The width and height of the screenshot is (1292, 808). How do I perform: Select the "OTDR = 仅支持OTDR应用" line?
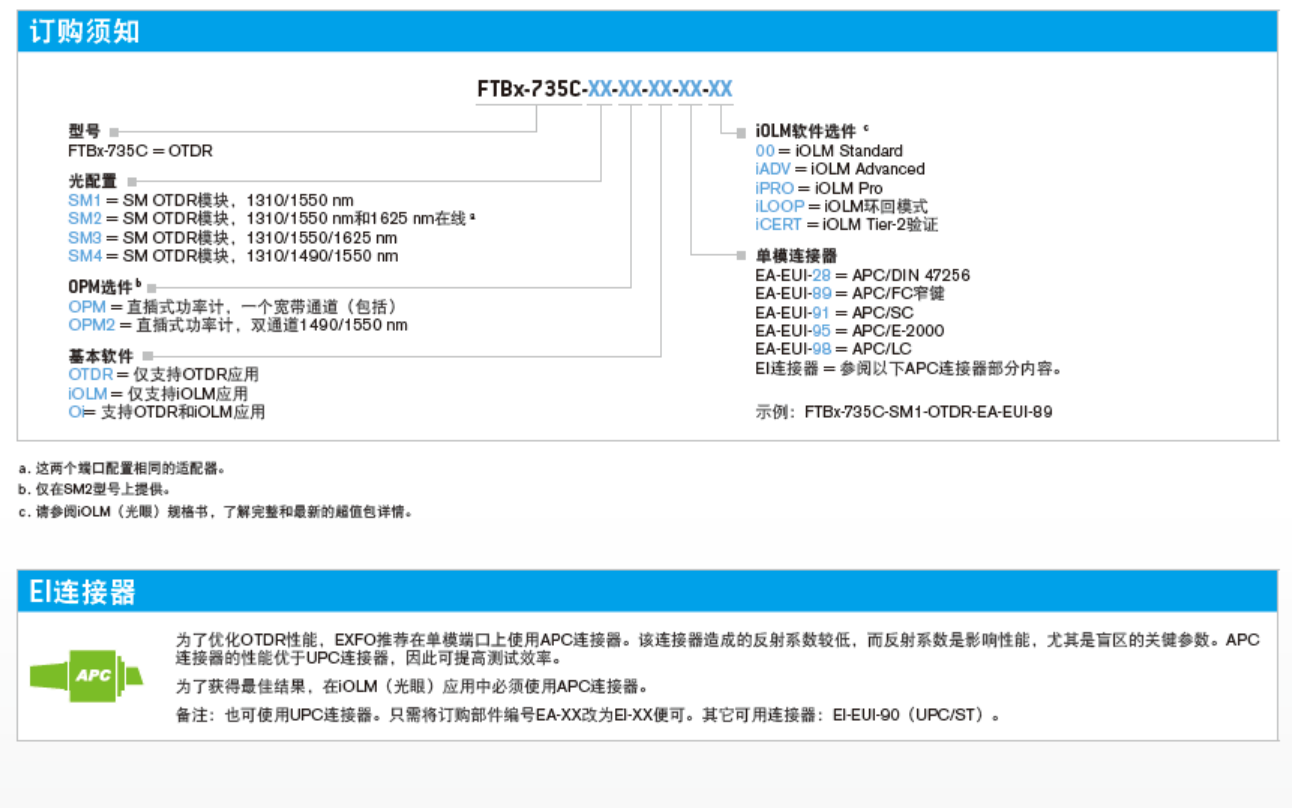164,375
